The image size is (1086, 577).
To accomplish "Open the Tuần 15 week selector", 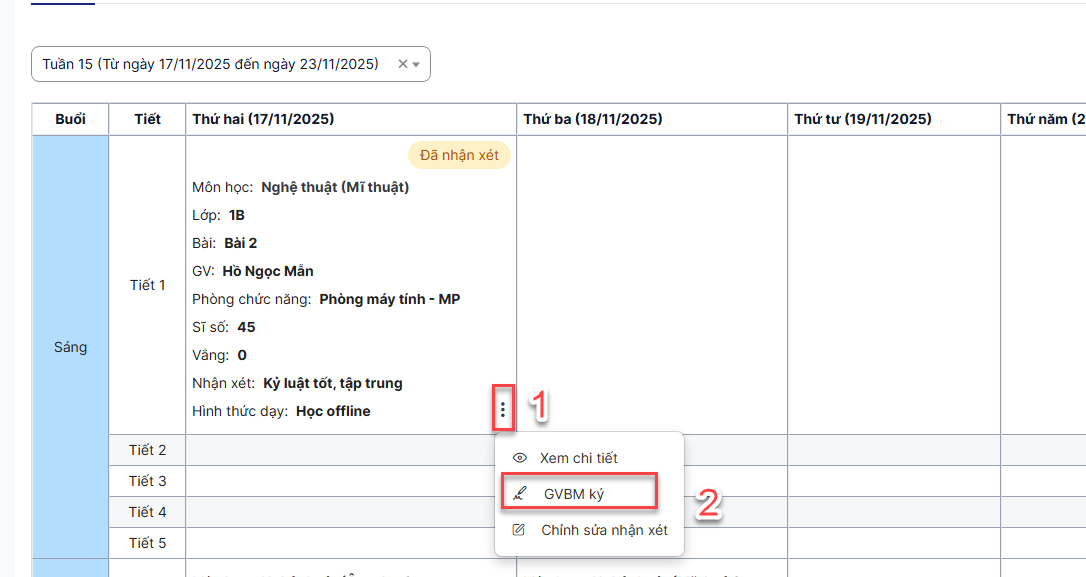I will [211, 64].
